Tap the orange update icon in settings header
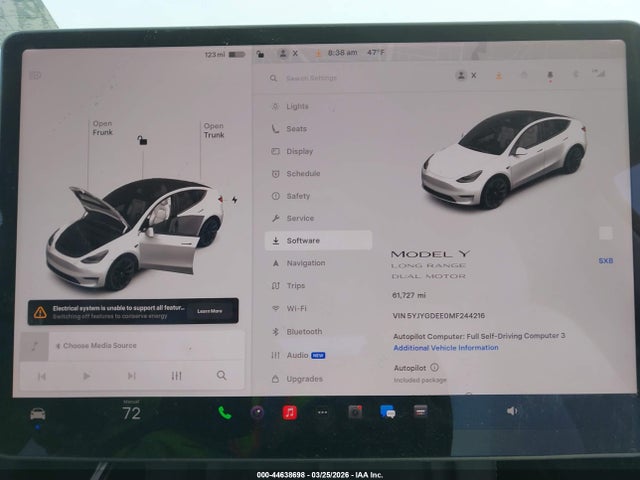 tap(499, 76)
